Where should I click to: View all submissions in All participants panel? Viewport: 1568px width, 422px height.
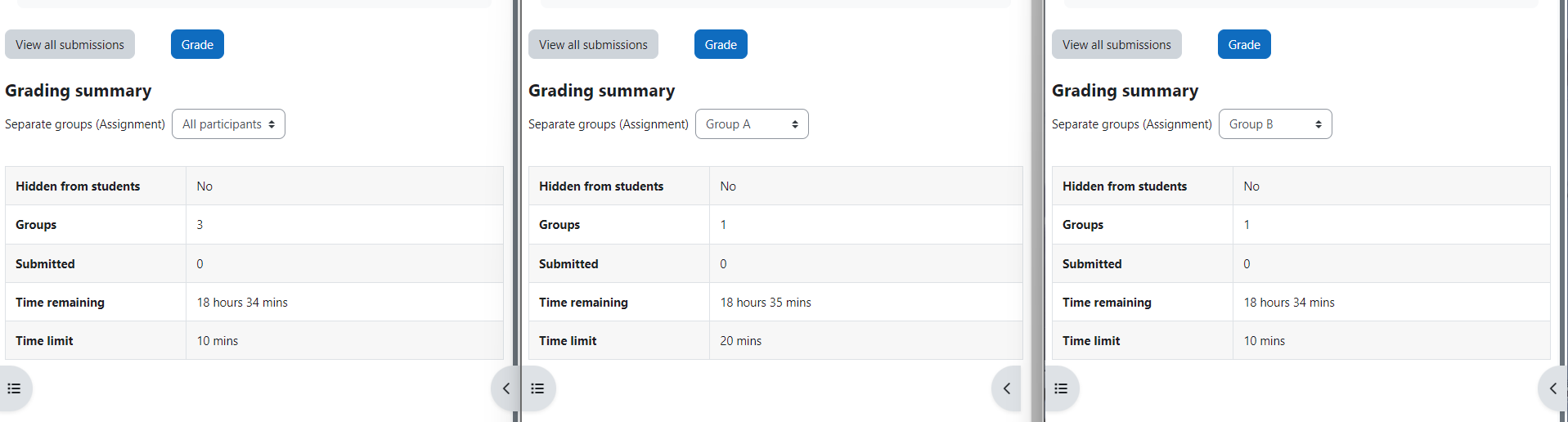pos(70,44)
